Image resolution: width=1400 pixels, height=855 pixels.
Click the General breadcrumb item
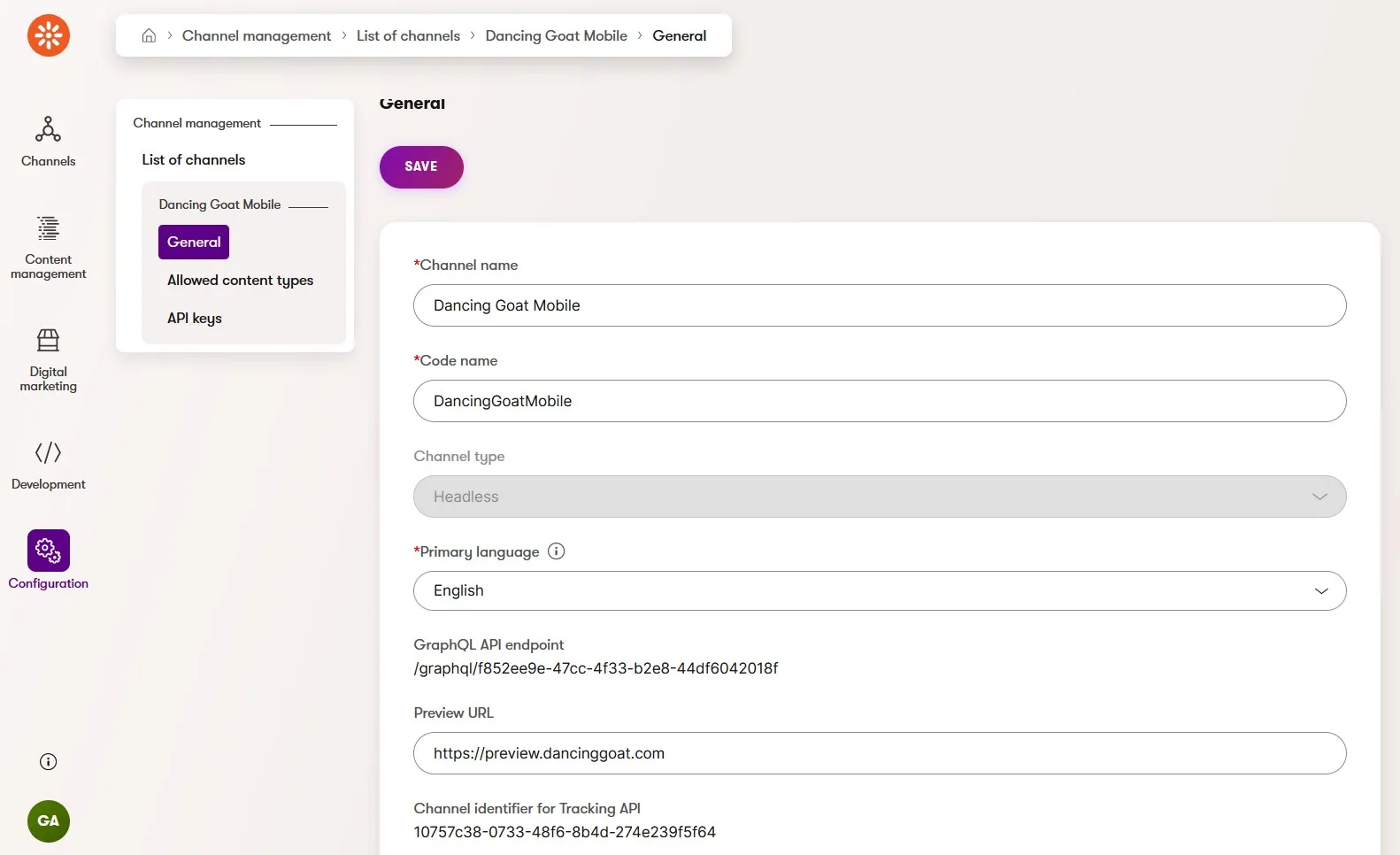[679, 35]
